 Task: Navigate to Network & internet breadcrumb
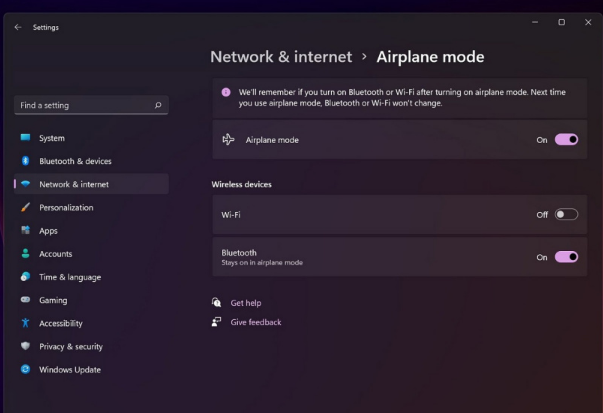(x=281, y=57)
